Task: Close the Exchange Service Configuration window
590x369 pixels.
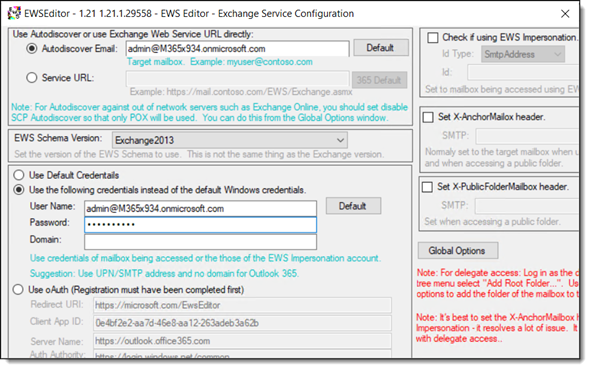Action: (x=565, y=14)
